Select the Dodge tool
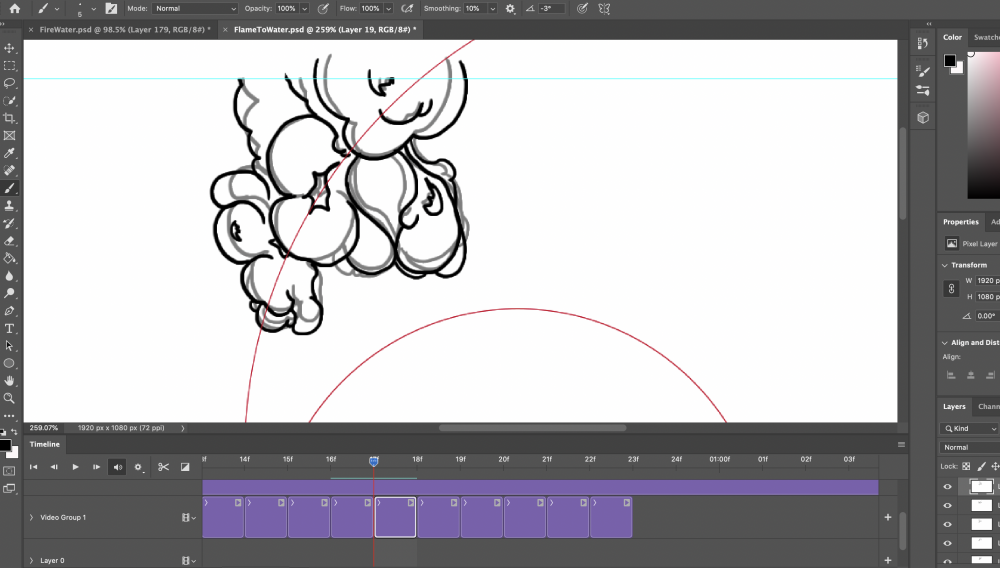This screenshot has width=1000, height=568. point(10,293)
